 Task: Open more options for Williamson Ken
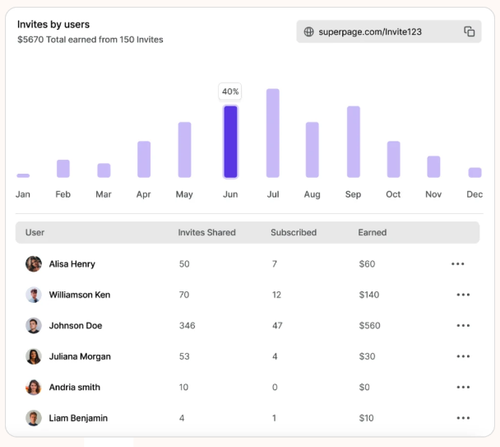click(463, 295)
